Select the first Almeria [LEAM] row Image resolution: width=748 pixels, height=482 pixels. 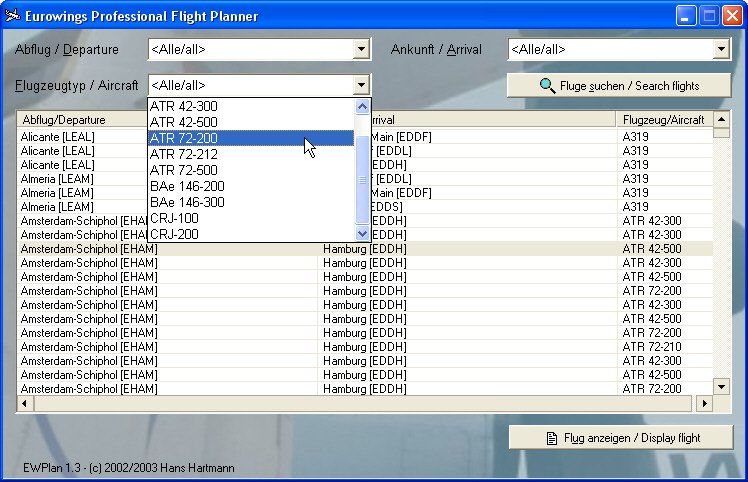pyautogui.click(x=365, y=179)
